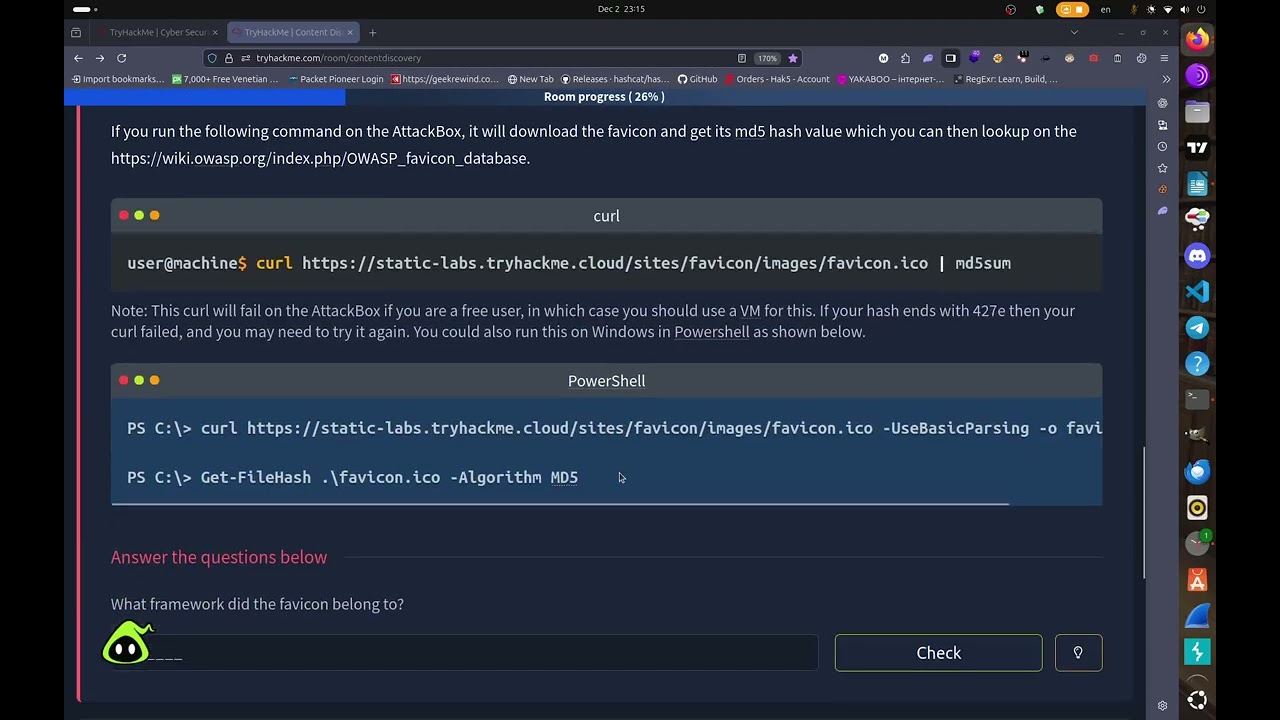
Task: Launch Wireshark from the dock
Action: coord(1197,616)
